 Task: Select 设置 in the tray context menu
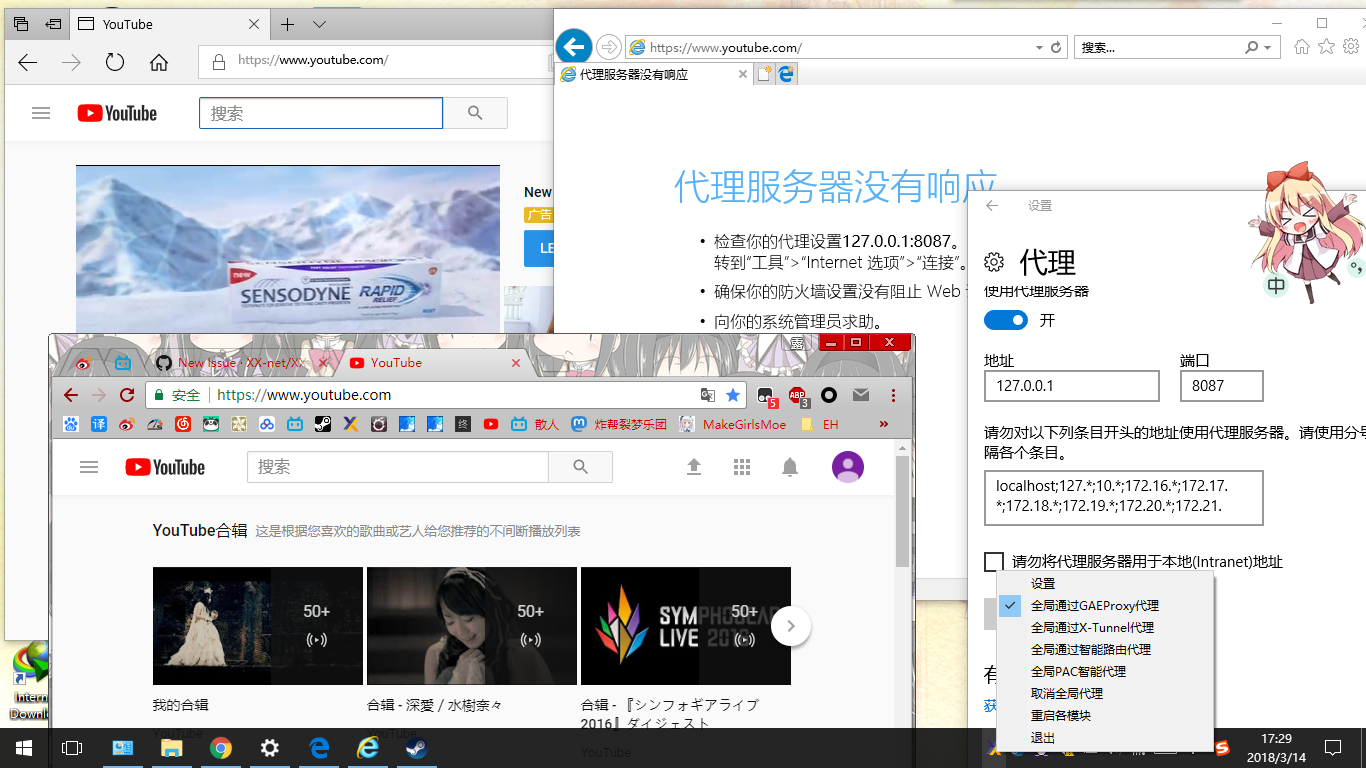[x=1105, y=583]
